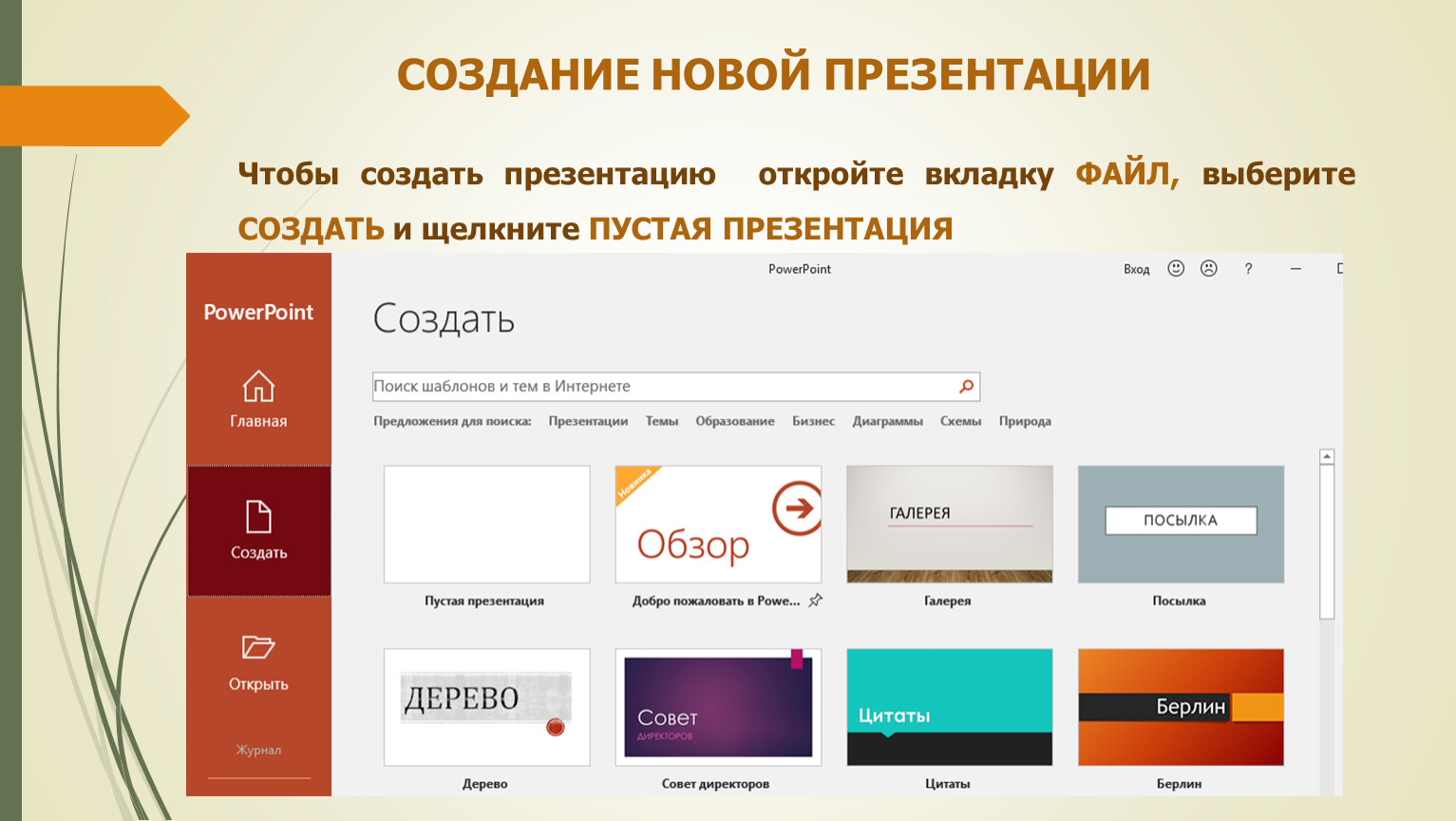Click the Образование search suggestion link
Image resolution: width=1456 pixels, height=821 pixels.
point(734,421)
